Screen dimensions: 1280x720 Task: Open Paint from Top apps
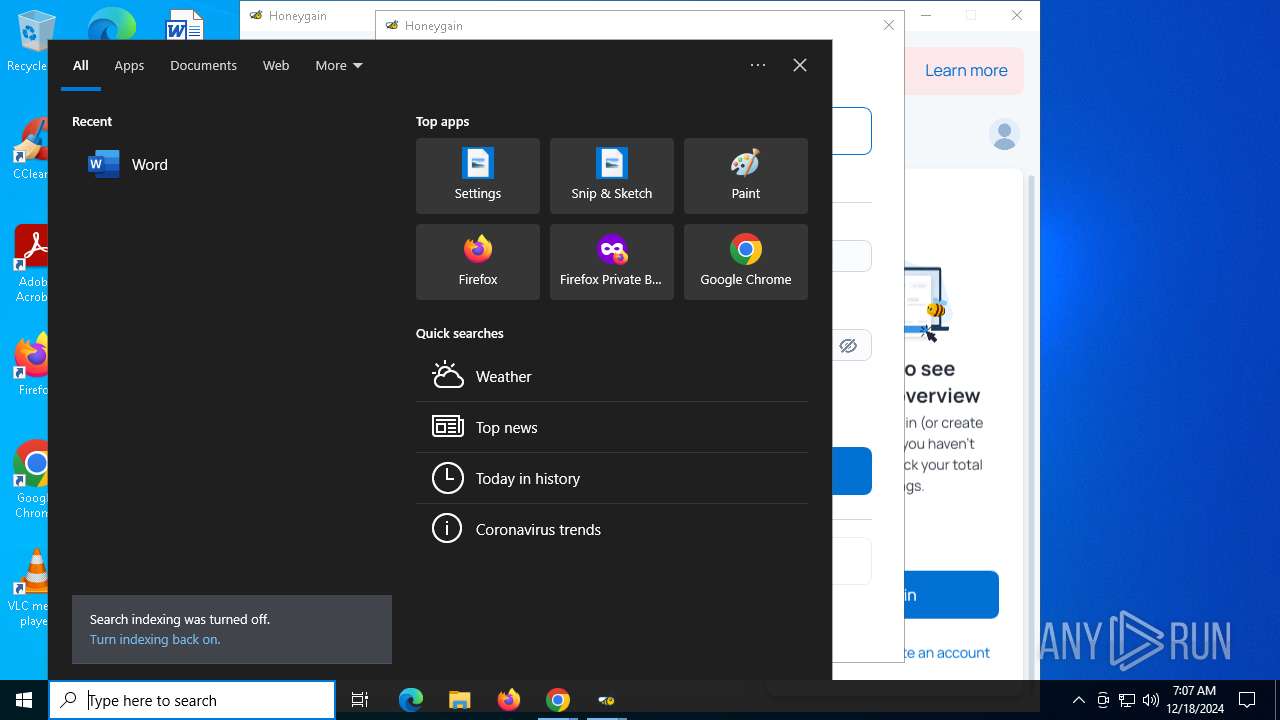pos(746,176)
